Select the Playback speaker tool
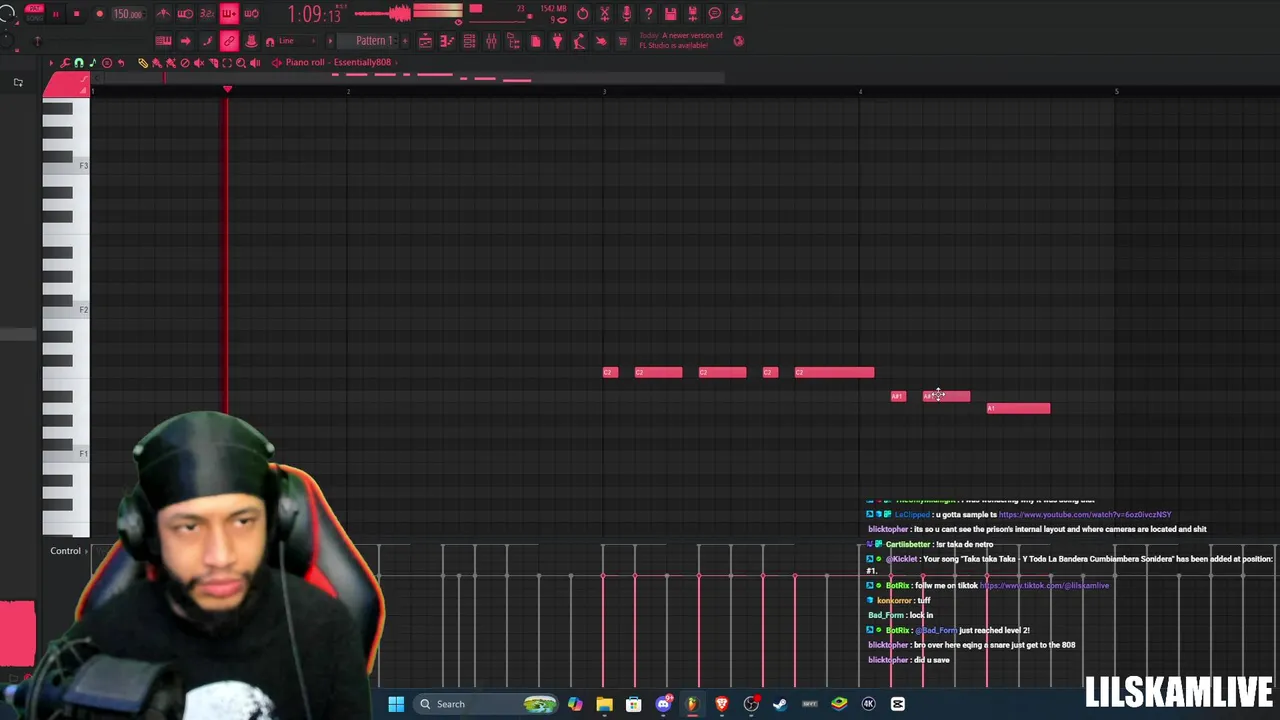1280x720 pixels. (x=254, y=63)
